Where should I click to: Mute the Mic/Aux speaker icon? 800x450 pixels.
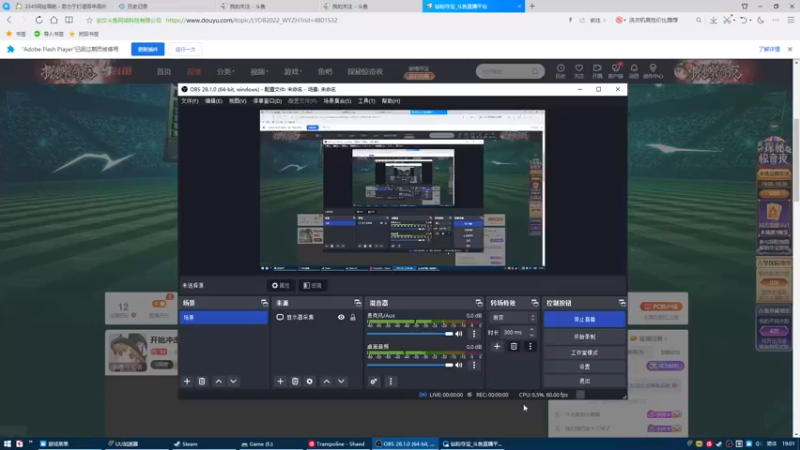[x=459, y=334]
